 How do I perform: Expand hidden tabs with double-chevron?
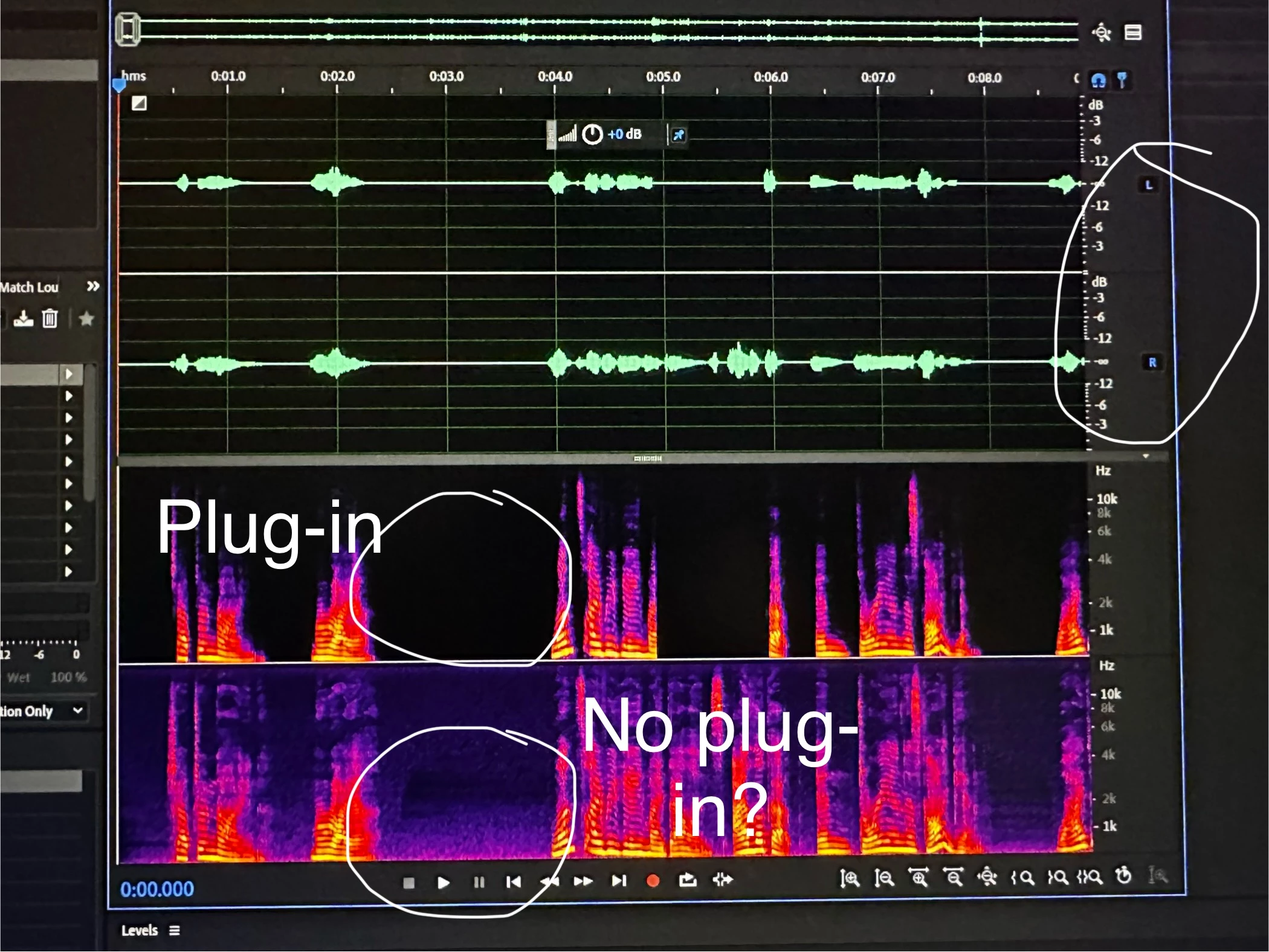(x=92, y=286)
